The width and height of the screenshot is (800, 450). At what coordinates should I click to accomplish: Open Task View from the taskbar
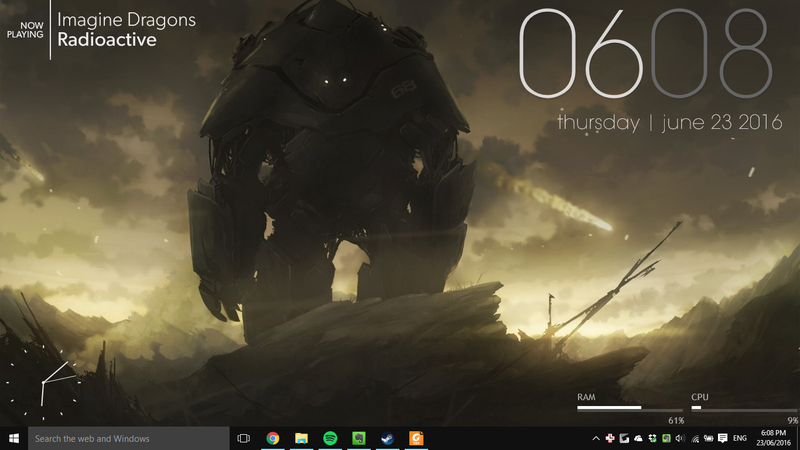click(243, 438)
